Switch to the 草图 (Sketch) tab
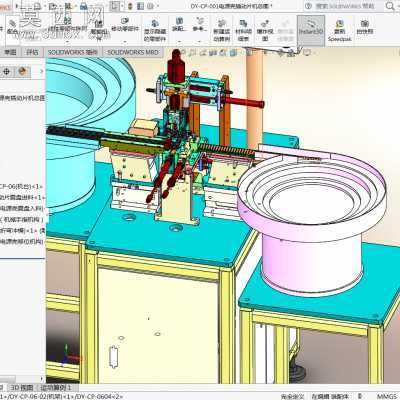This screenshot has width=400, height=400. [10, 52]
